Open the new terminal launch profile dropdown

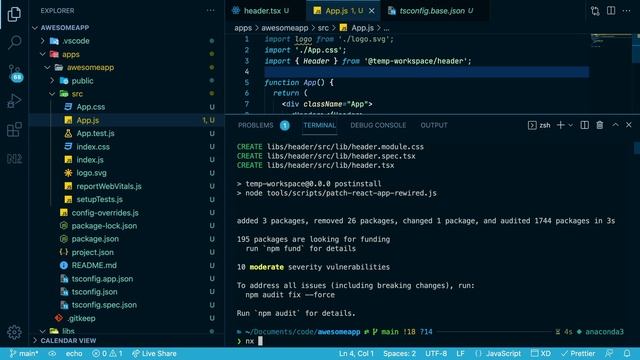[x=571, y=125]
